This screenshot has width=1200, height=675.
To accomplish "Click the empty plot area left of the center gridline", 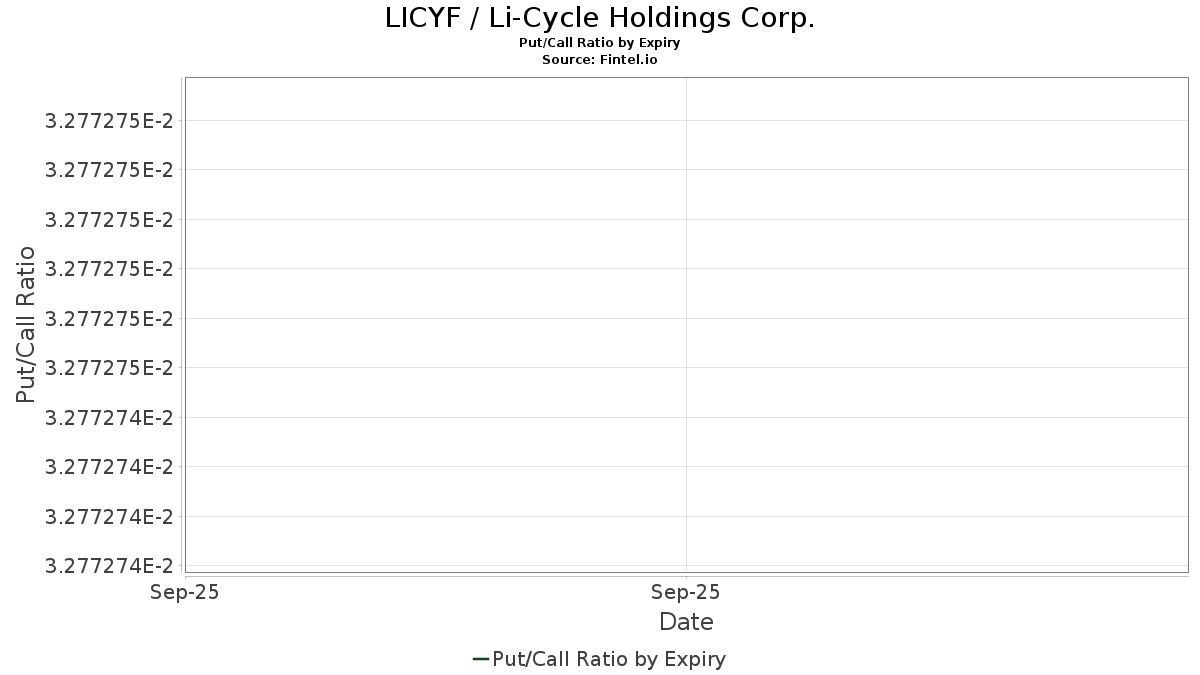I will 435,325.
